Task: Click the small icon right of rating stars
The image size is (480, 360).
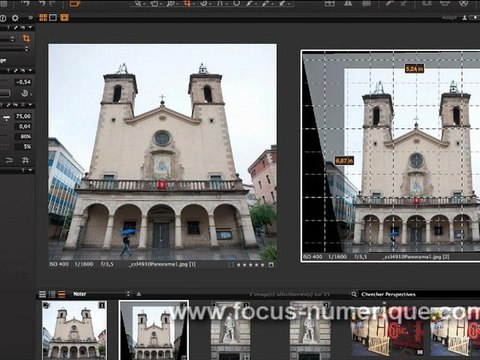Action: point(271,265)
